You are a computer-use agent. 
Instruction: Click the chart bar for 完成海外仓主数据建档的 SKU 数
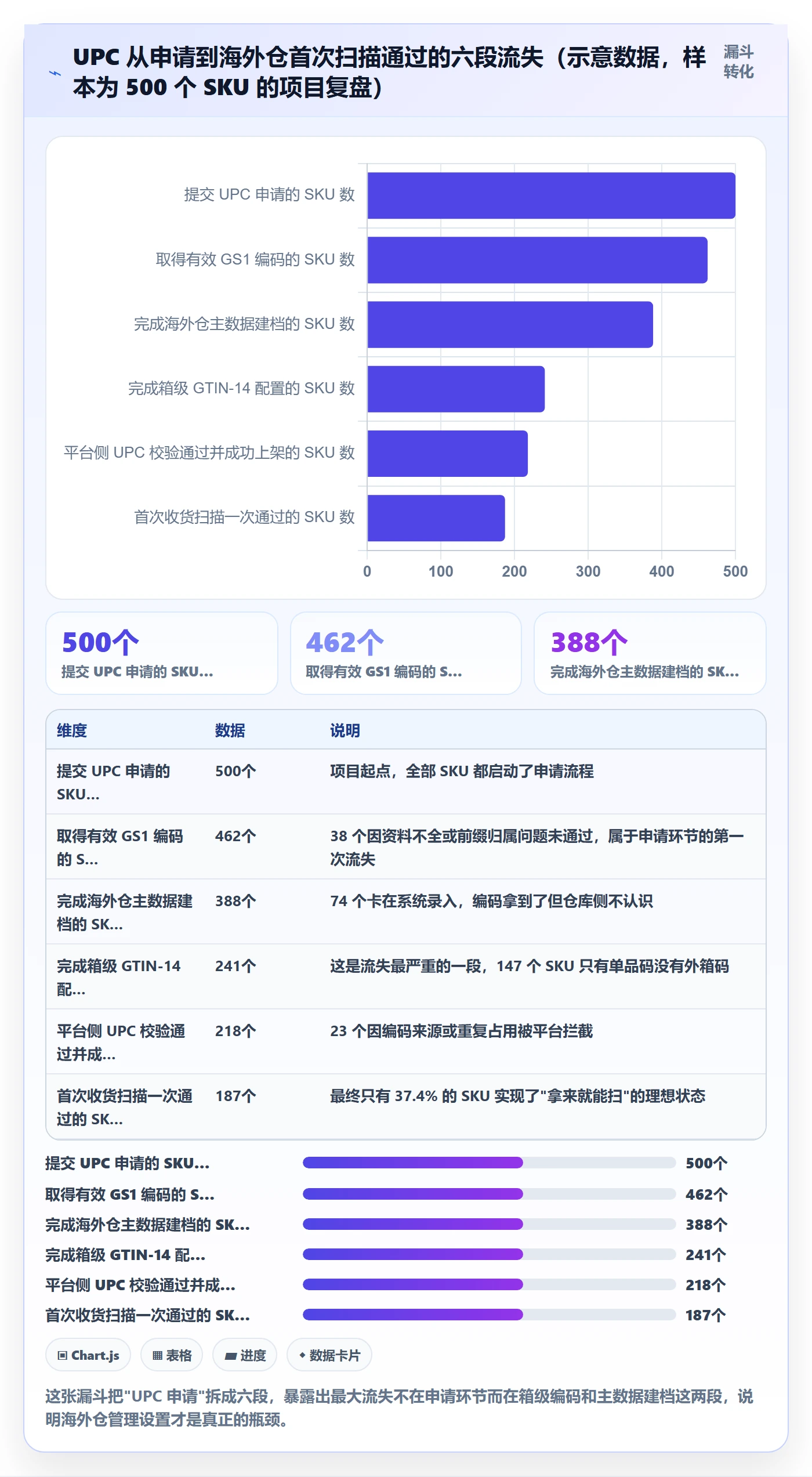click(x=510, y=324)
